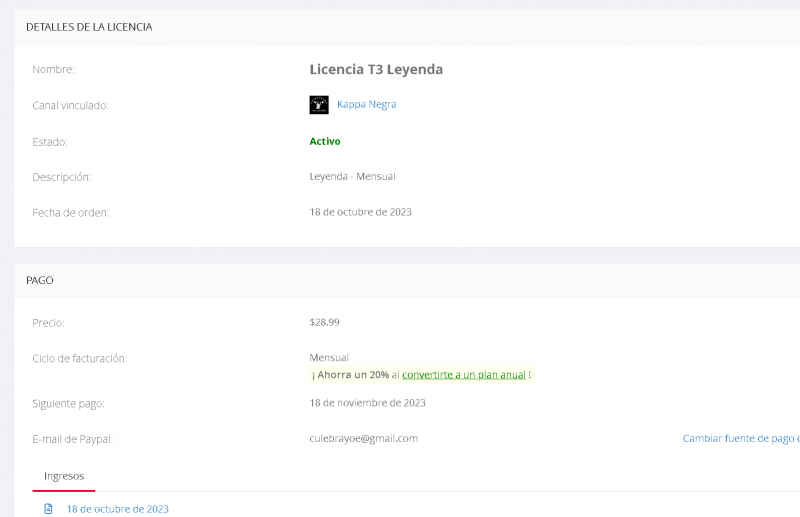Click the $28.99 price value

pos(324,322)
